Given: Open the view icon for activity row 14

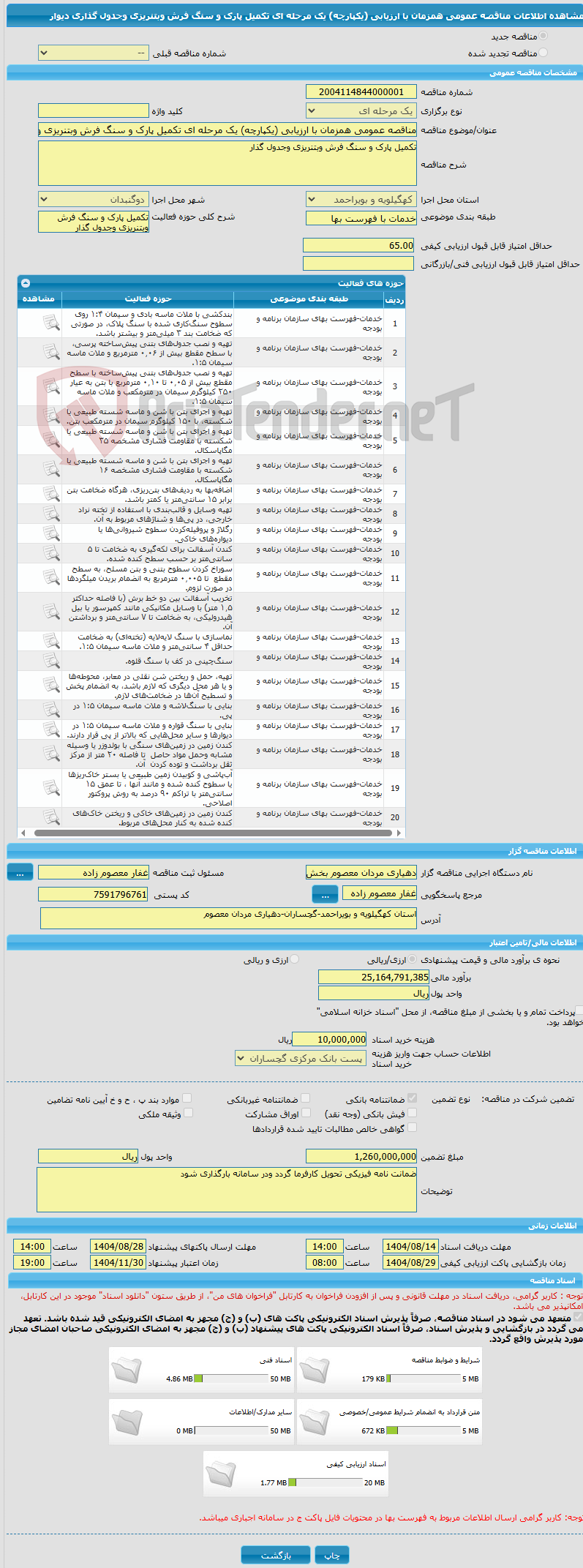Looking at the screenshot, I should click(50, 661).
